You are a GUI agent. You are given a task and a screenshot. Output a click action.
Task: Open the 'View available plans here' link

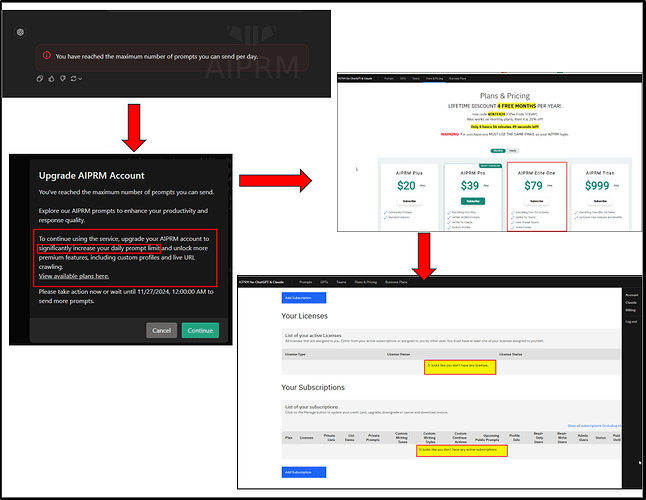coord(74,275)
